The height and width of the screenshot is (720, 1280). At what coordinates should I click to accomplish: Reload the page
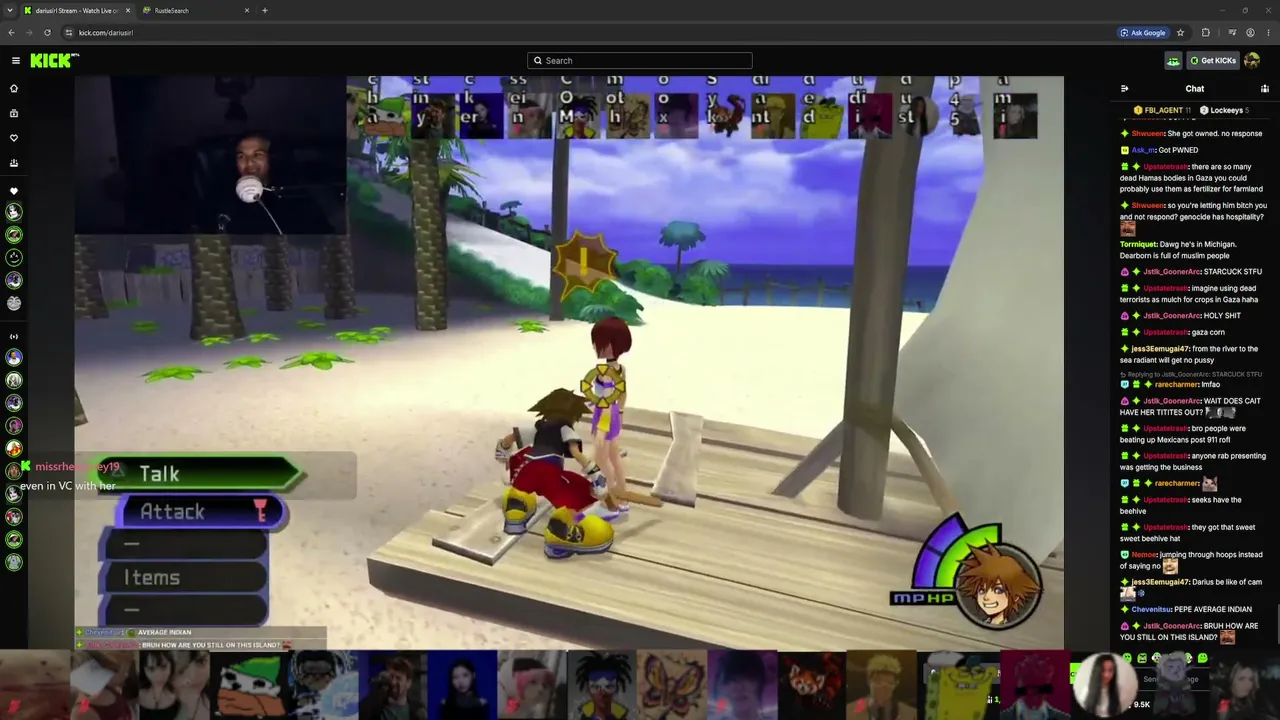pyautogui.click(x=47, y=32)
